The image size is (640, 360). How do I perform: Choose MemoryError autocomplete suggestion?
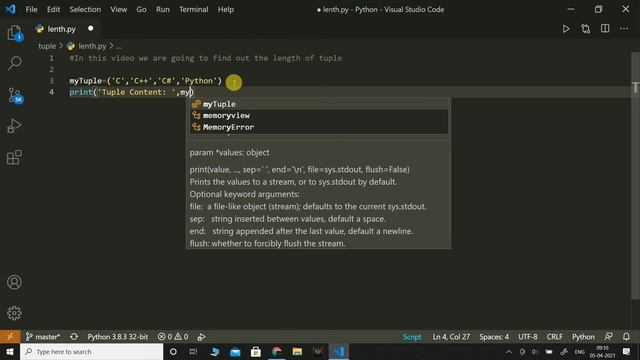[319, 127]
